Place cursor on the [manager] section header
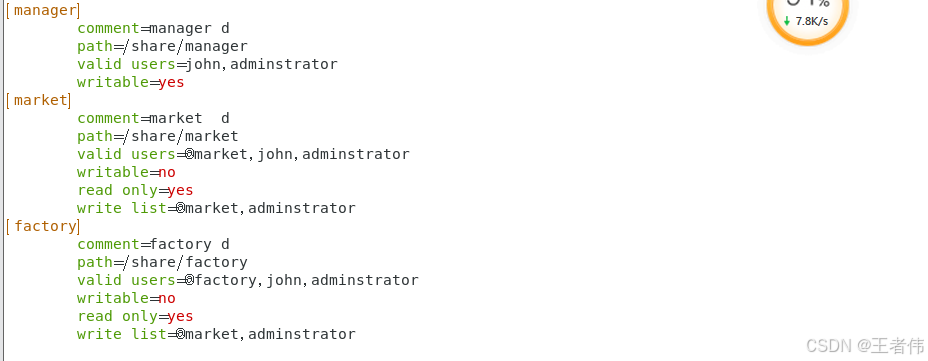 [x=43, y=10]
